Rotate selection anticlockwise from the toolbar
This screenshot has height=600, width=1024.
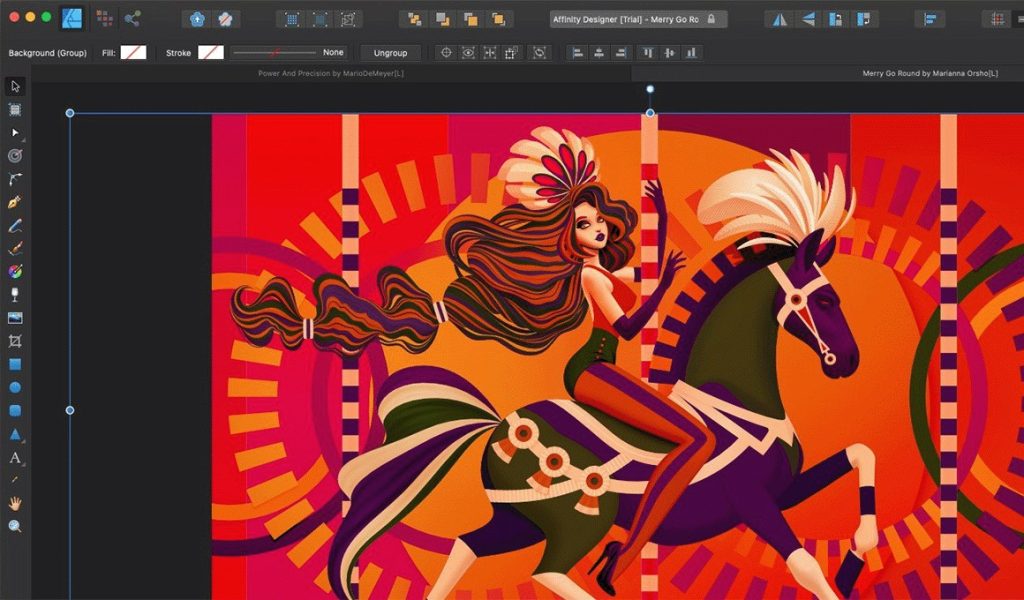pos(836,20)
